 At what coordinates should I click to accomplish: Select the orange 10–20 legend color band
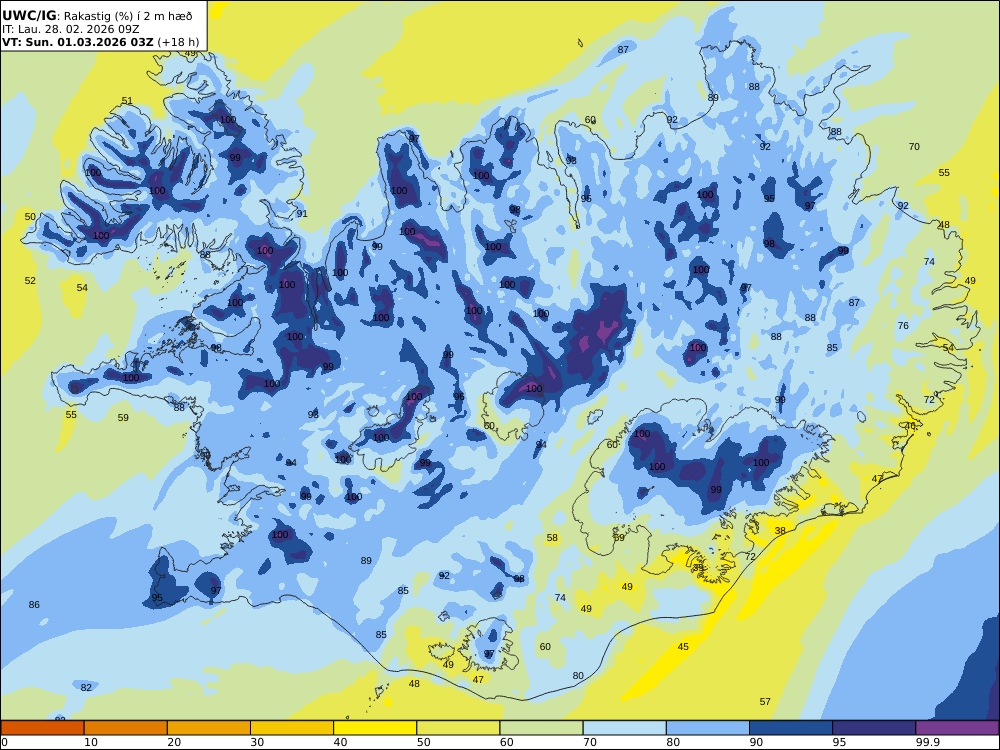click(126, 728)
